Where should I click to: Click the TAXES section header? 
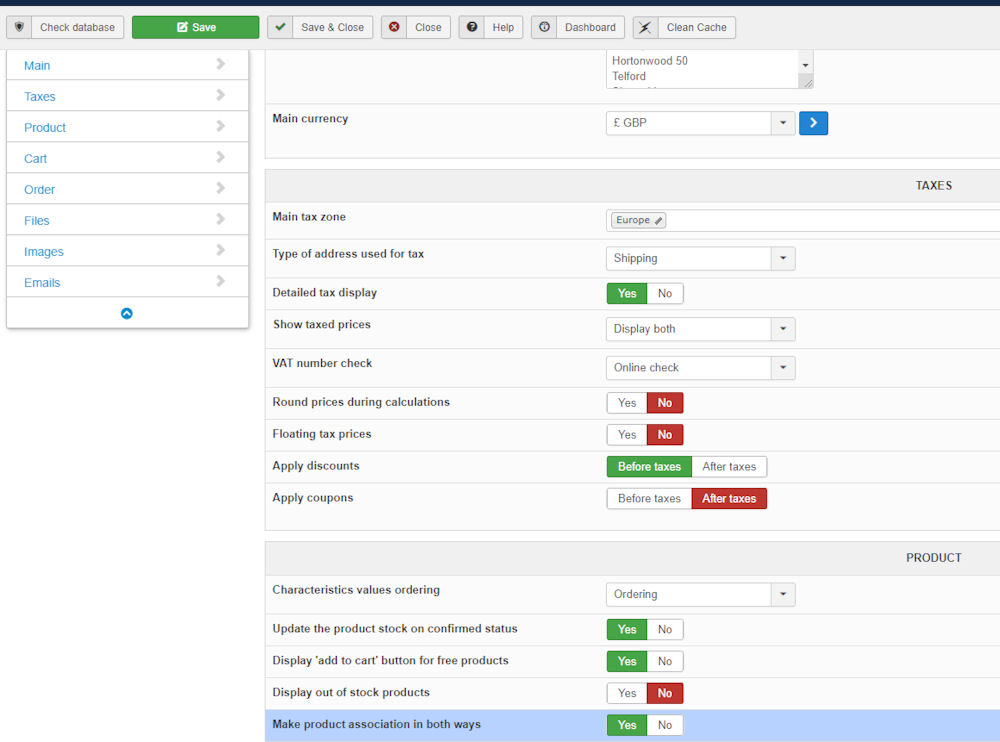tap(934, 186)
